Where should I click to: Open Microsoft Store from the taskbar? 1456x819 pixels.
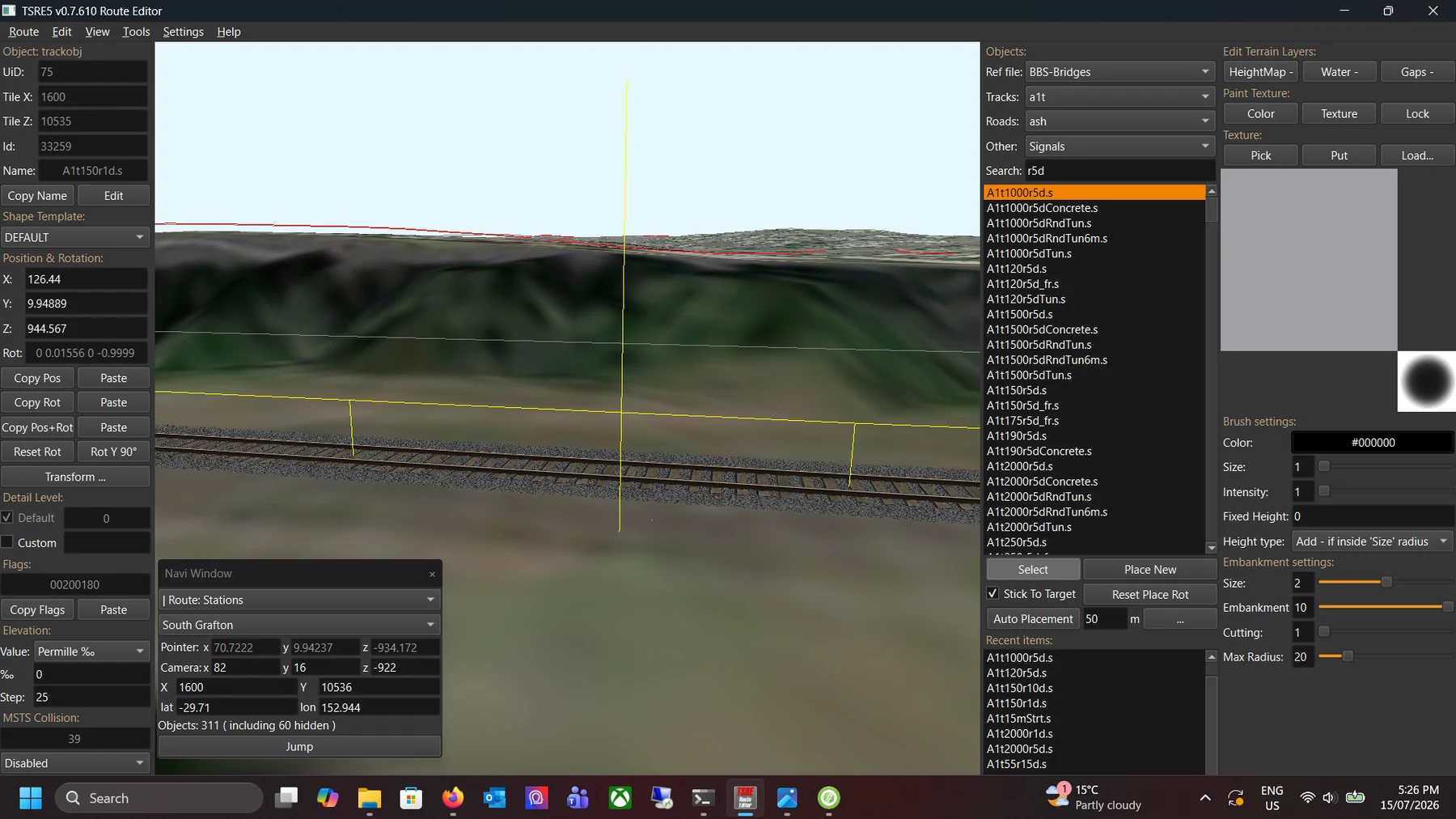pos(411,798)
